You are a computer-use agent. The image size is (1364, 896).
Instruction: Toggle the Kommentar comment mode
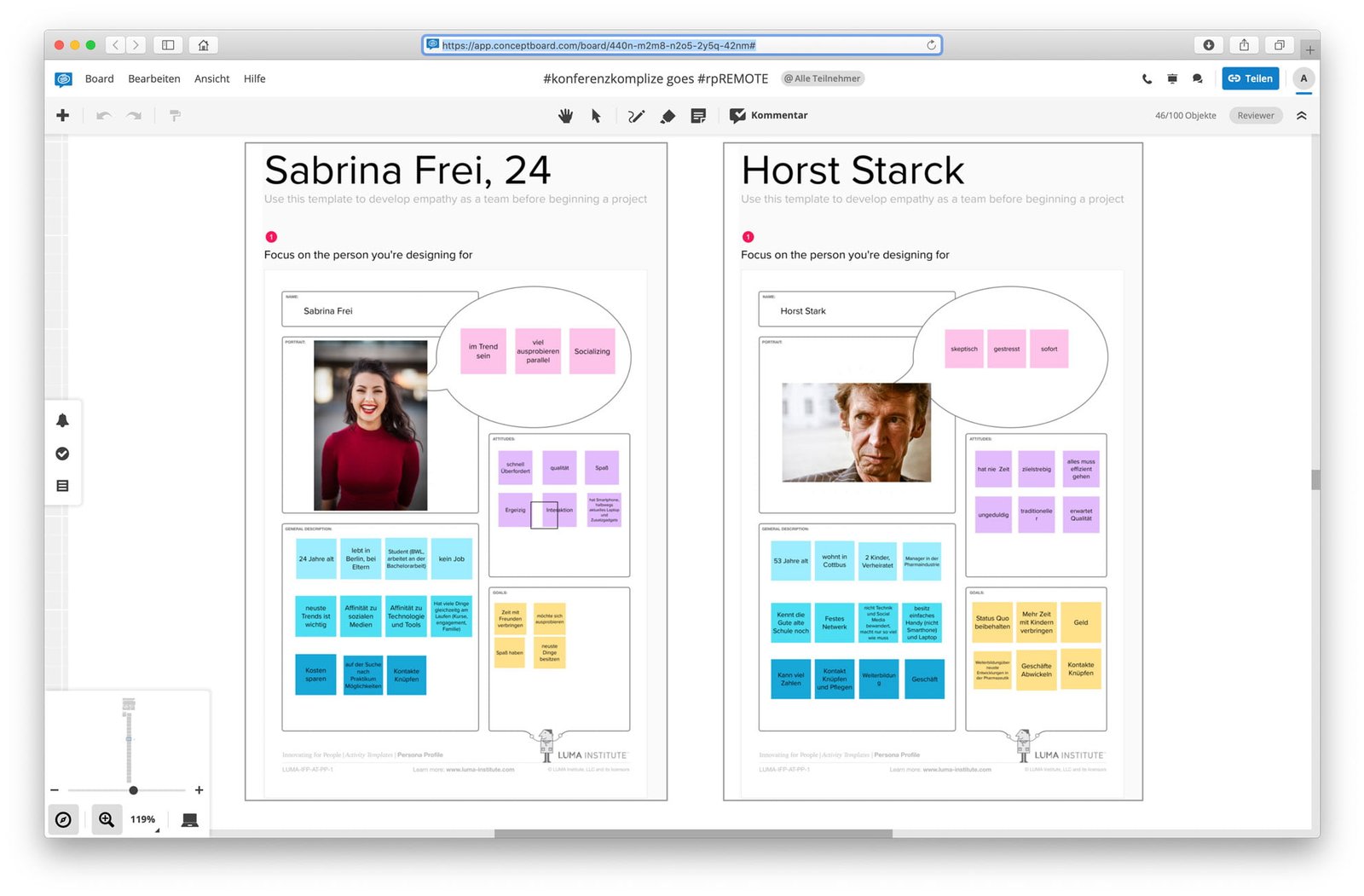768,115
